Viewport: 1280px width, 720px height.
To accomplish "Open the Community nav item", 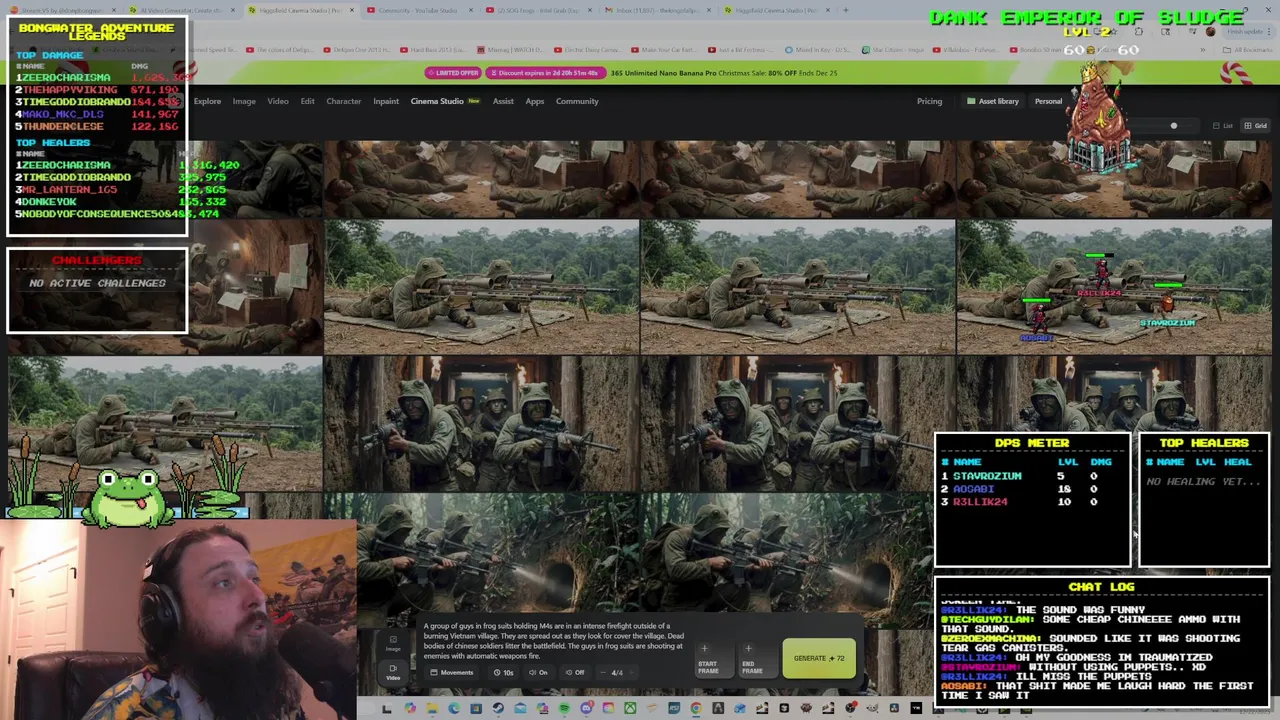I will click(x=577, y=101).
